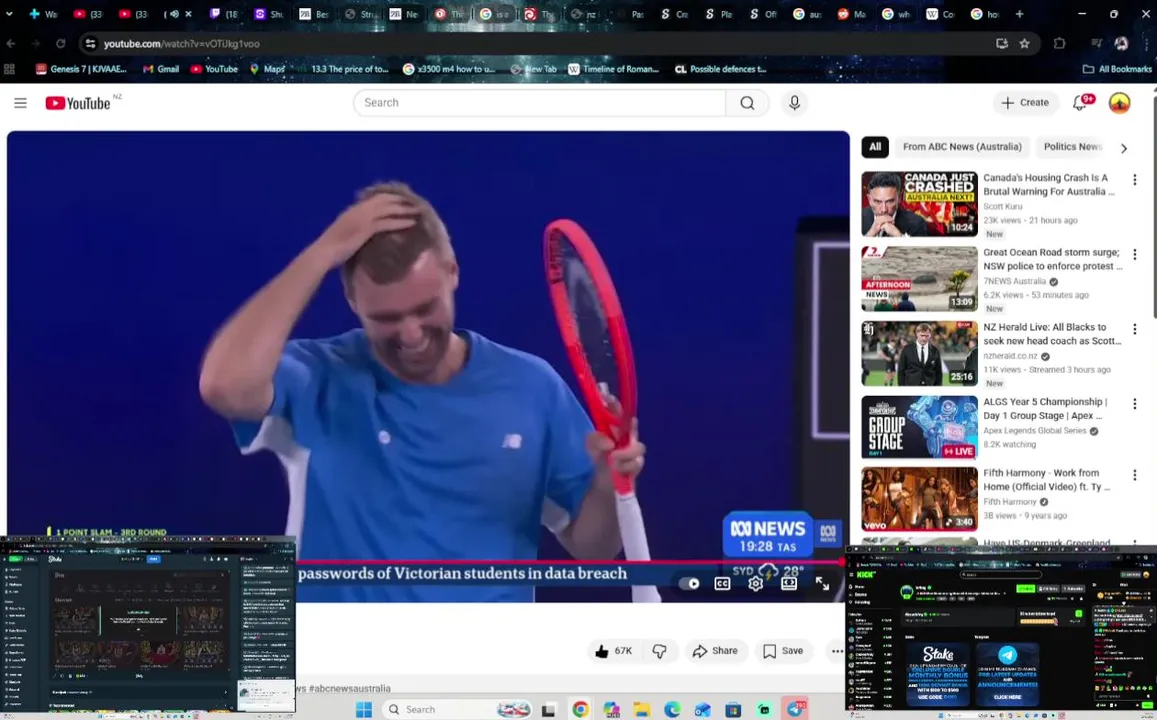This screenshot has height=720, width=1157.
Task: Share this video
Action: [x=715, y=651]
